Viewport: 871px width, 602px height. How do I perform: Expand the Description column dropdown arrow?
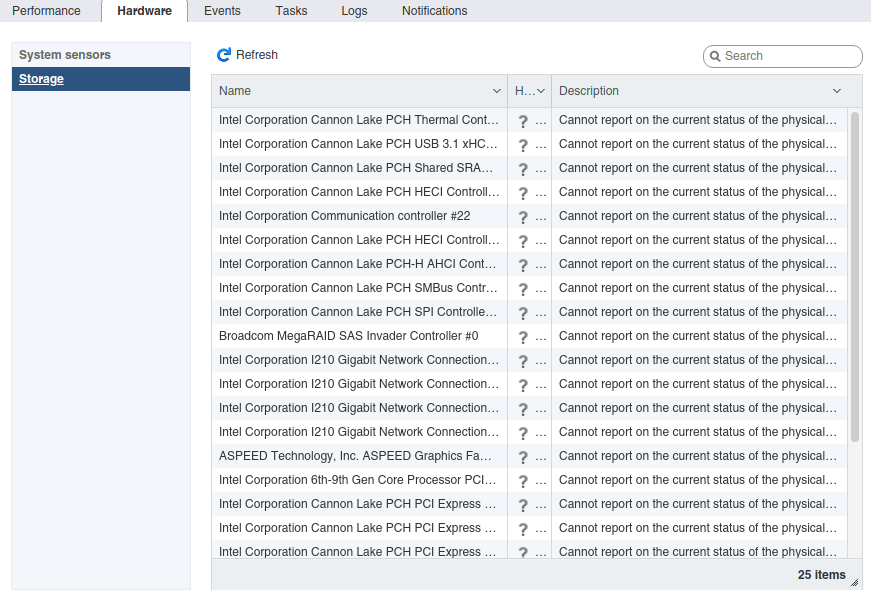(x=837, y=91)
